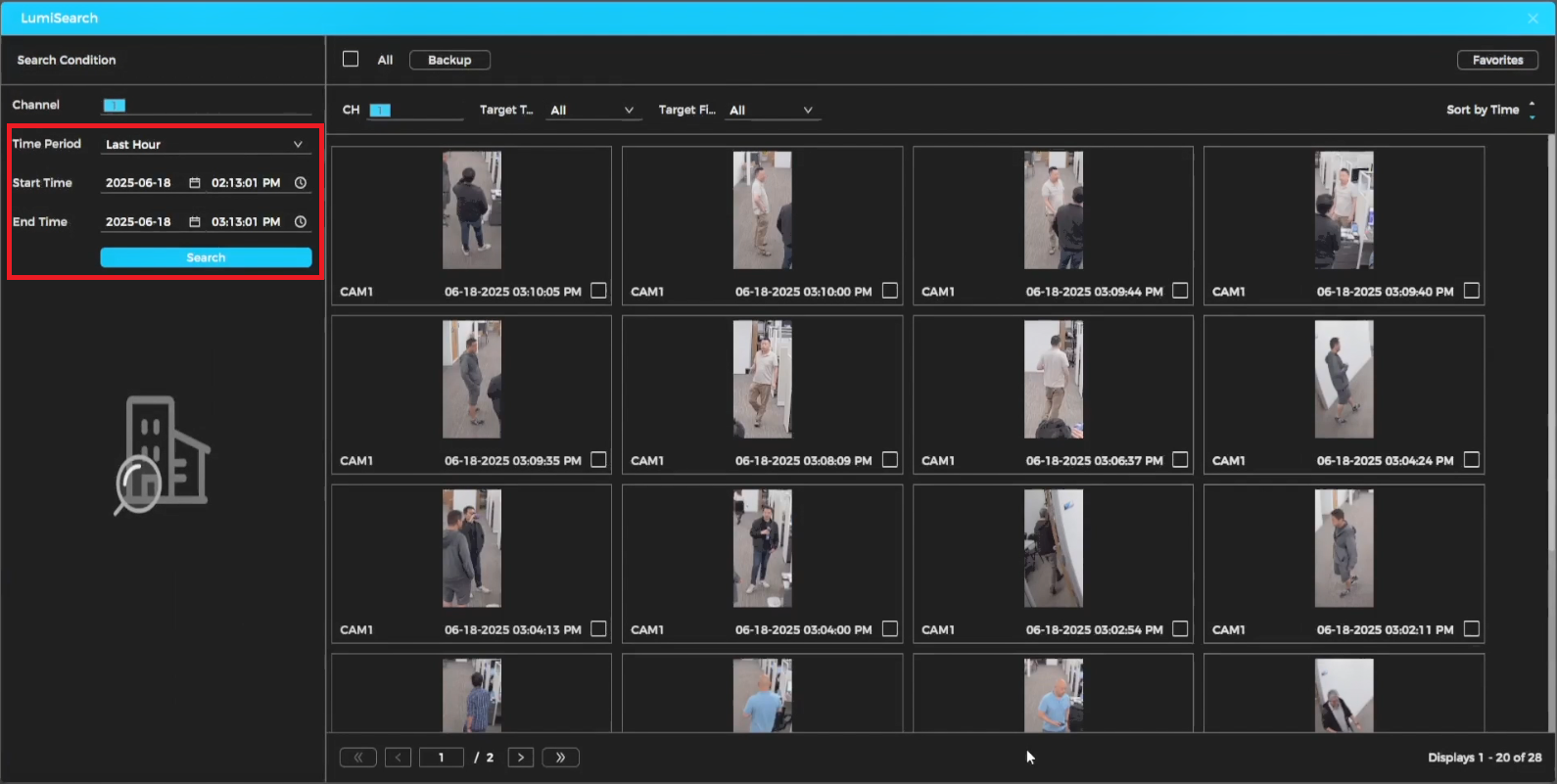The image size is (1557, 784).
Task: Open the End Time clock picker icon
Action: (301, 222)
